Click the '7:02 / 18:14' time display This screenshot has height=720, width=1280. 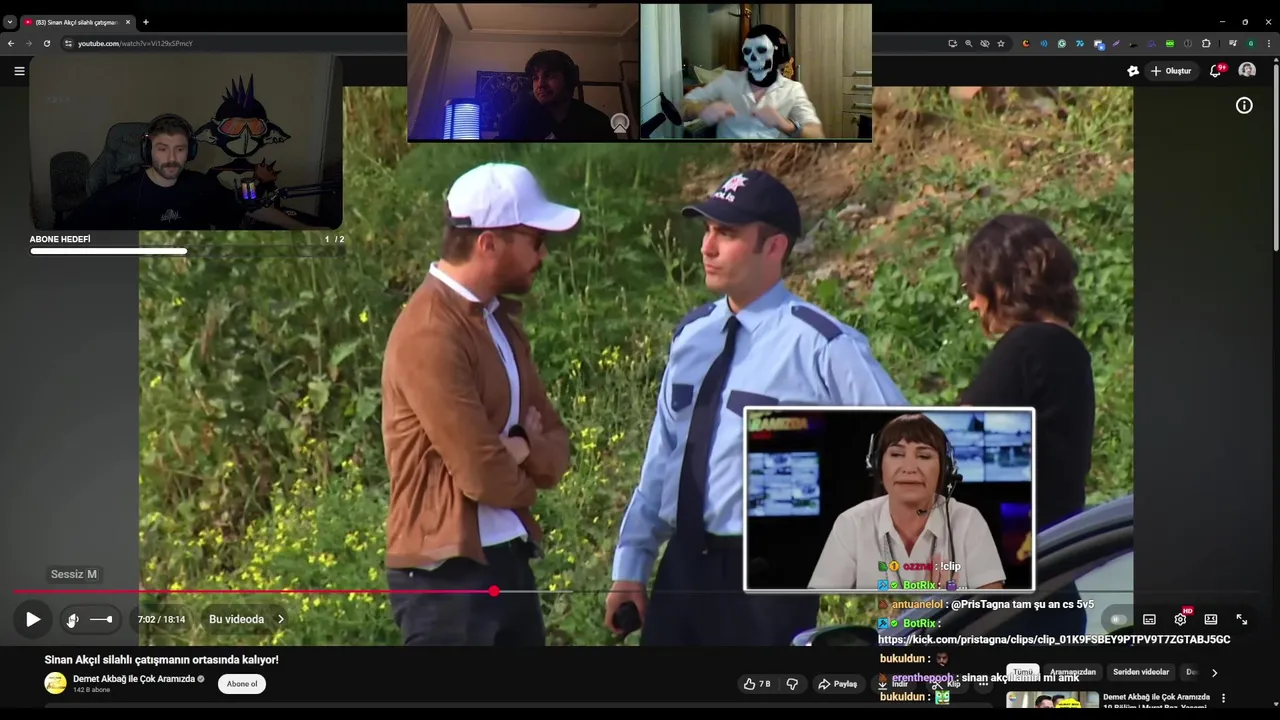click(161, 620)
